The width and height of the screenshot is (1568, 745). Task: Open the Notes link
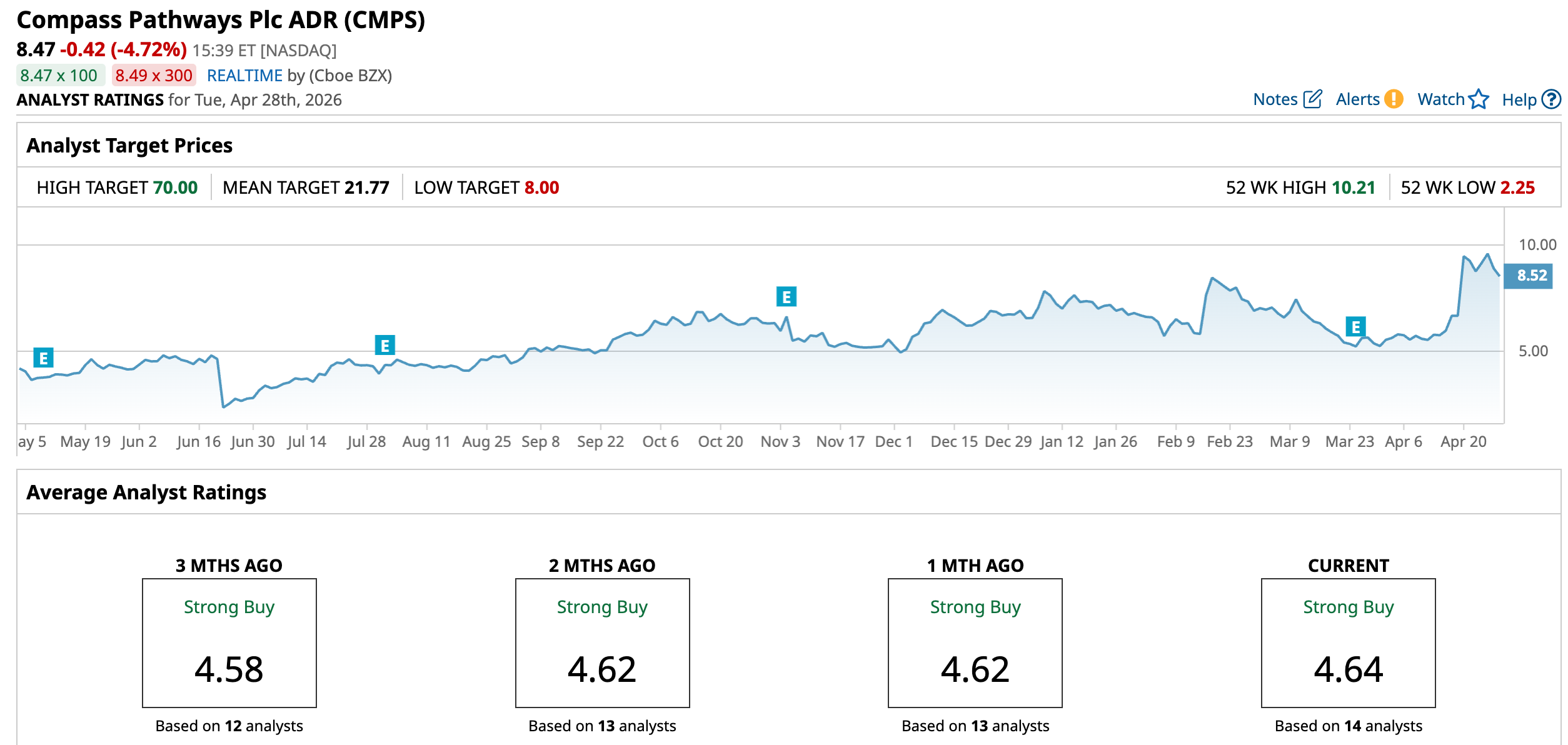click(1275, 99)
